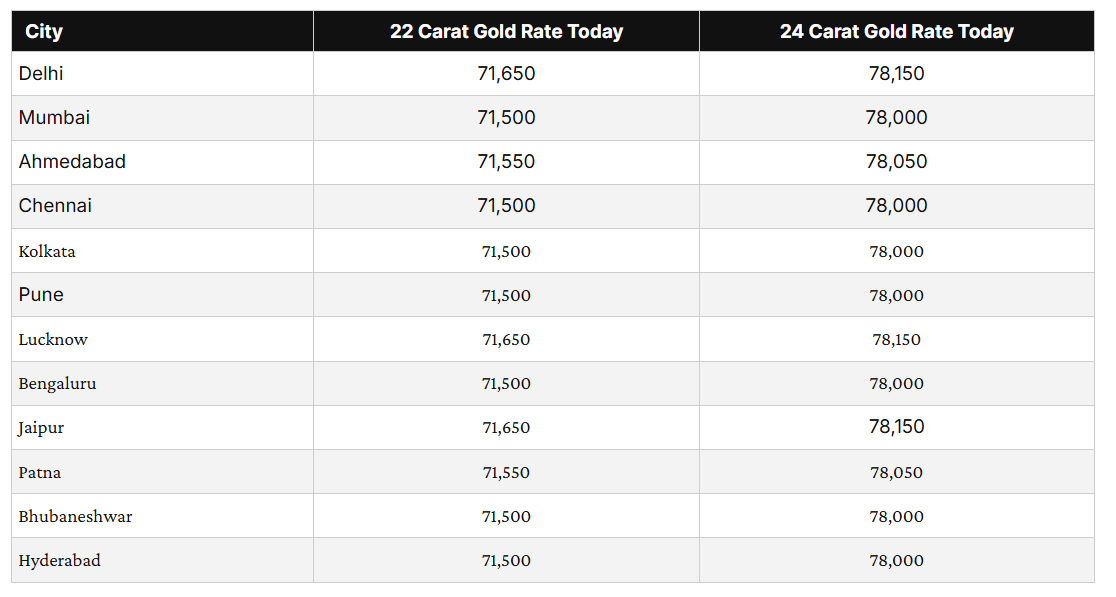Click the Ahmedabad city name

72,162
